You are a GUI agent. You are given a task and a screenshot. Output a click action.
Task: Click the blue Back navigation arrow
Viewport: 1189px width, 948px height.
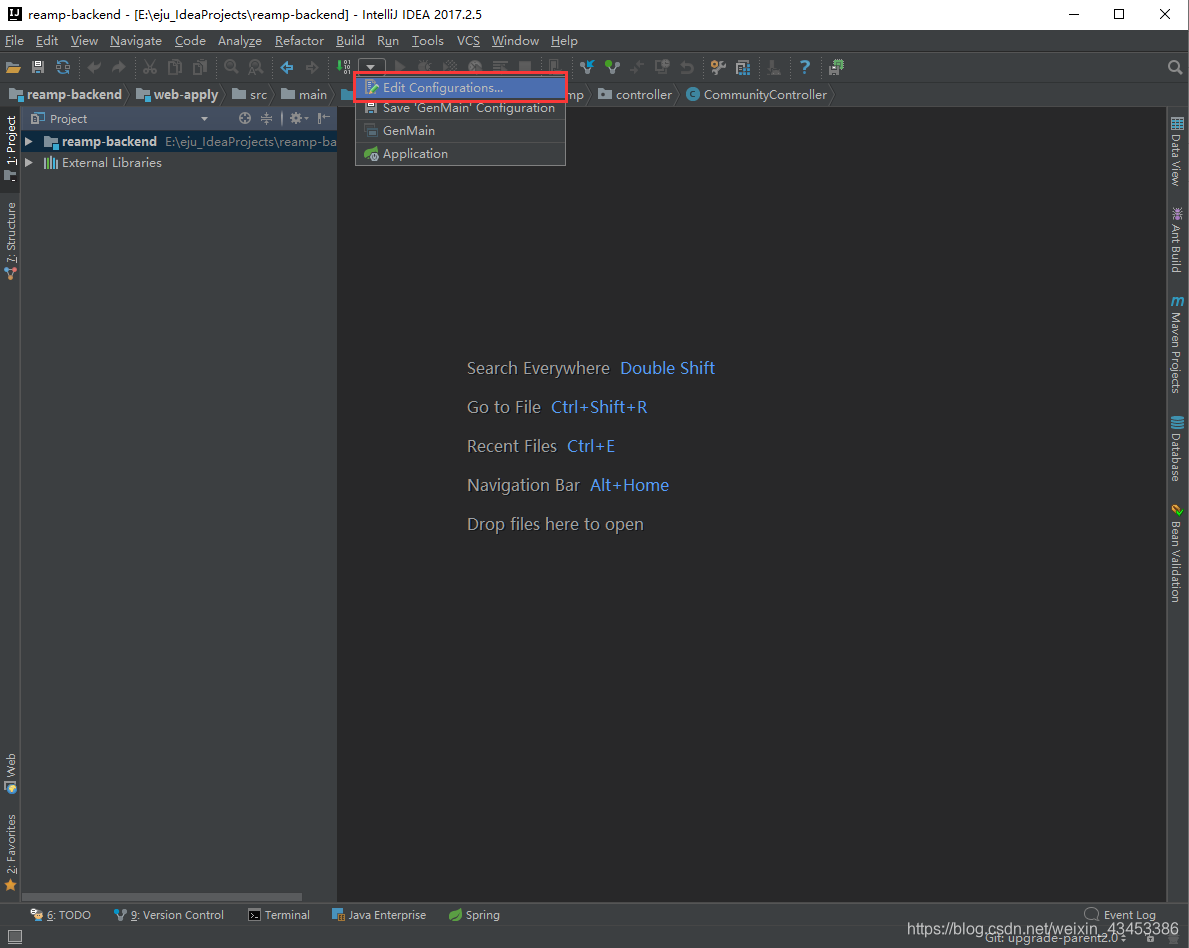[x=287, y=67]
